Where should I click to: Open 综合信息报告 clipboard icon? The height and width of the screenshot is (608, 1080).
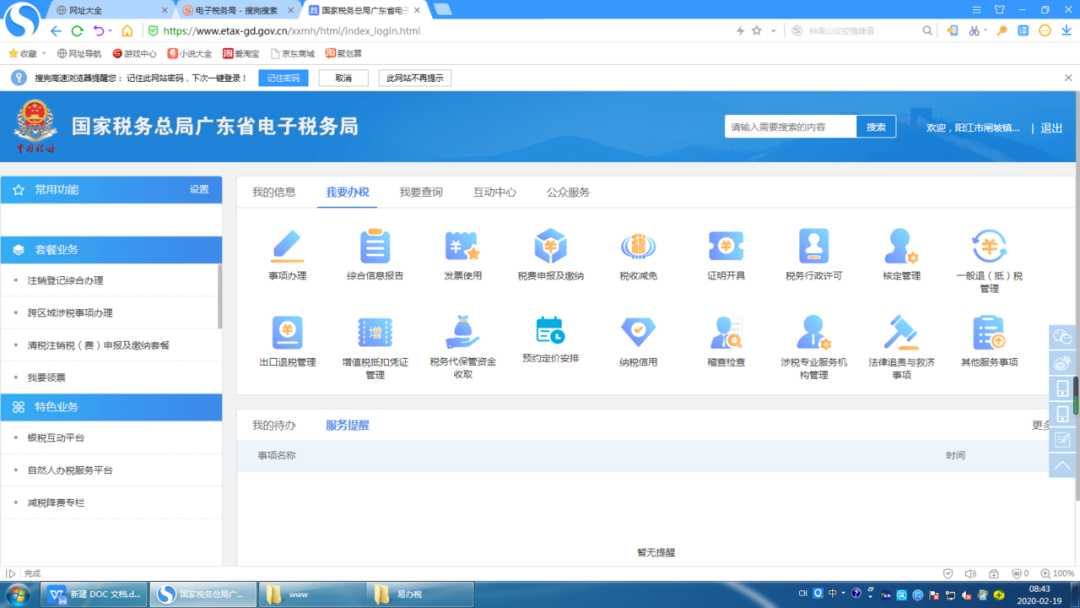coord(375,246)
